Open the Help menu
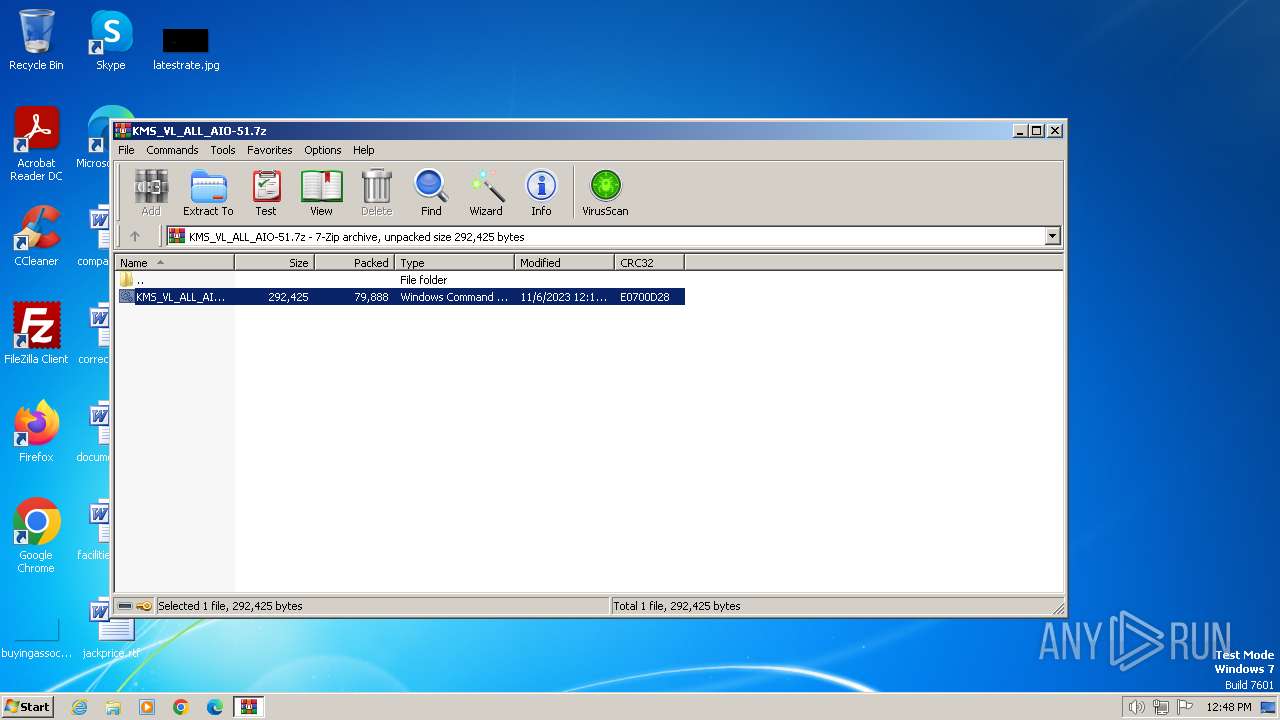Image resolution: width=1280 pixels, height=720 pixels. pos(364,150)
